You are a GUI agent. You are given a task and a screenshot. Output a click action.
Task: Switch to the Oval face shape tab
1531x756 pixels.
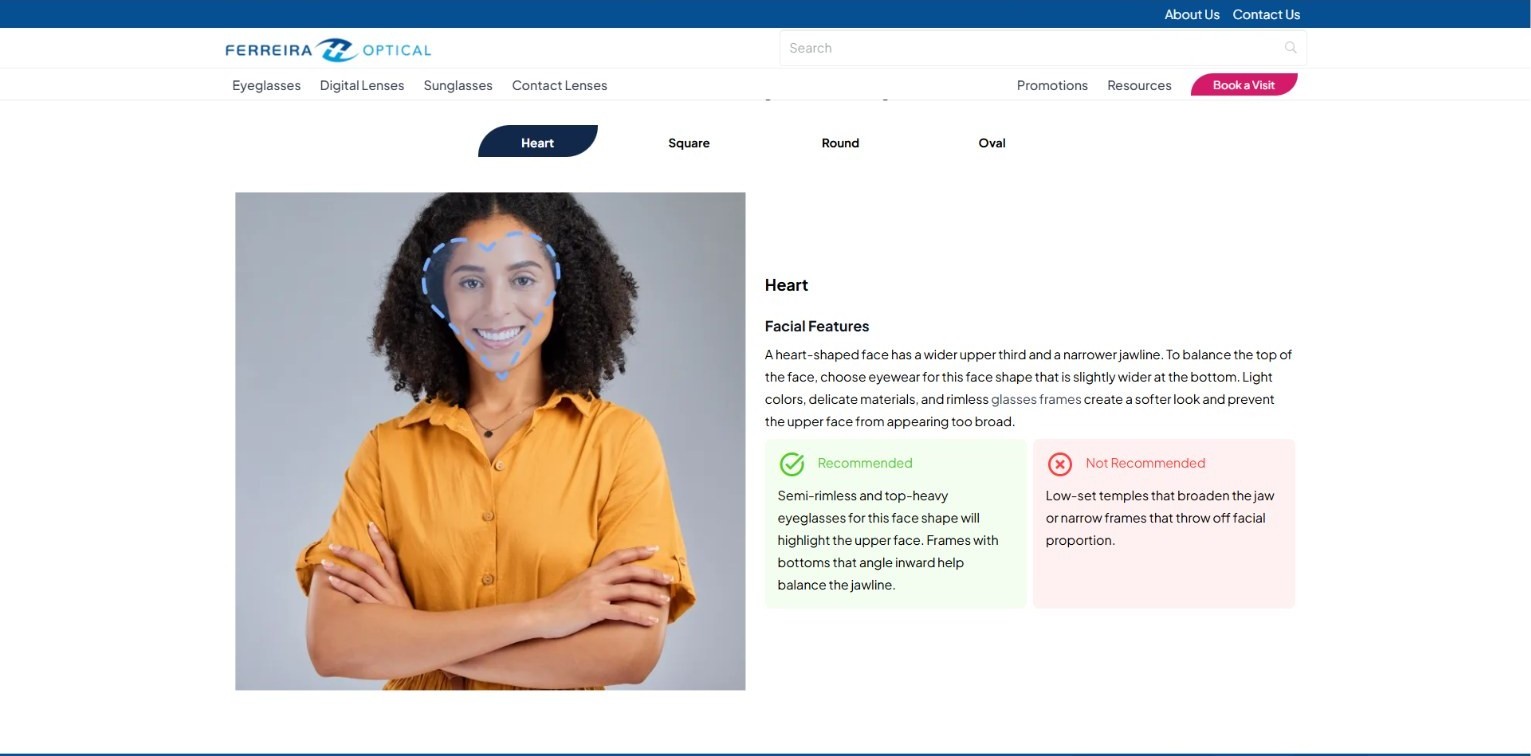tap(992, 143)
